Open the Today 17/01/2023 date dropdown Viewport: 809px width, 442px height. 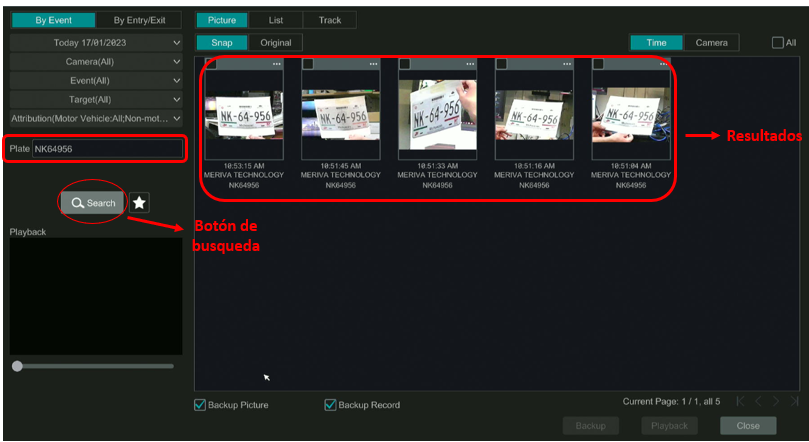pyautogui.click(x=96, y=43)
